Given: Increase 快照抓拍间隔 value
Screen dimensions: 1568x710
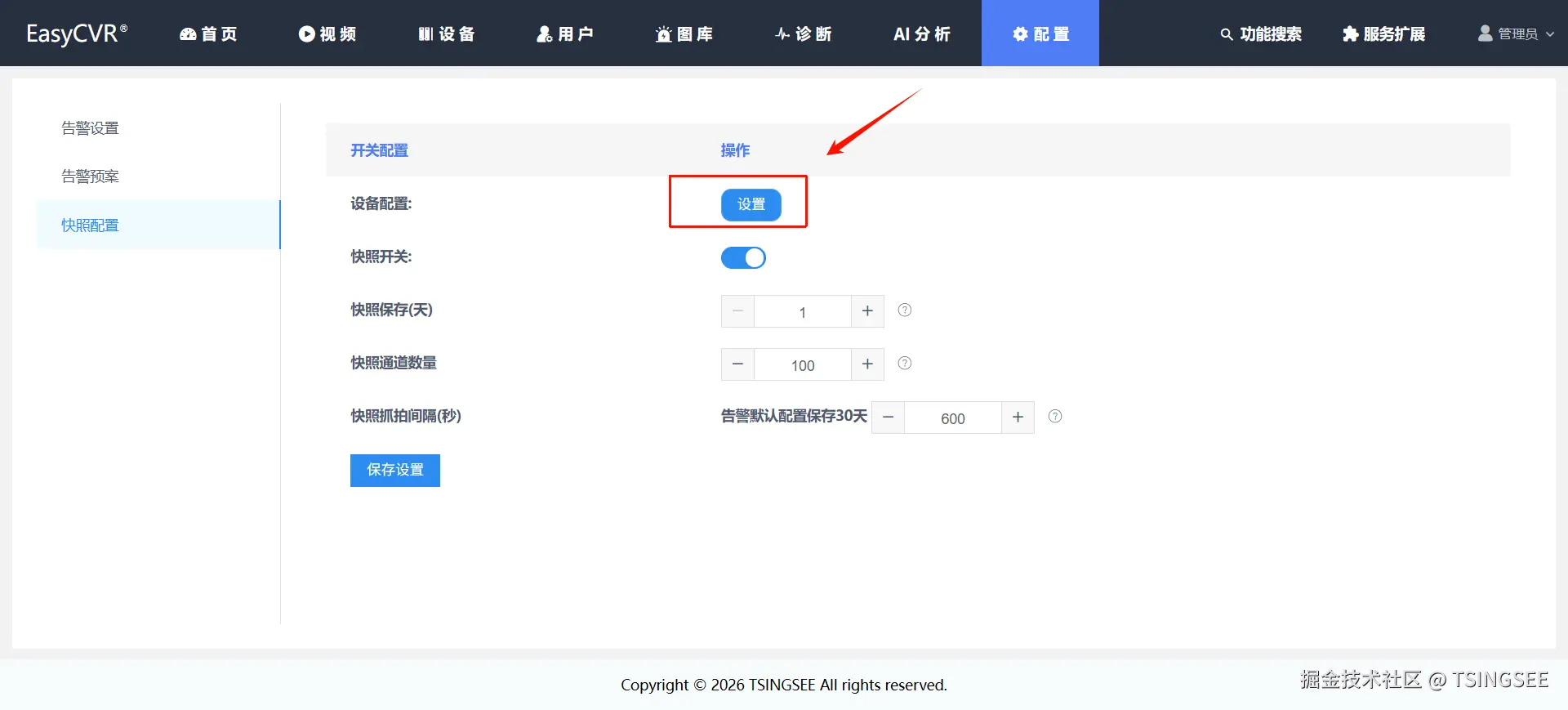Looking at the screenshot, I should (1018, 418).
